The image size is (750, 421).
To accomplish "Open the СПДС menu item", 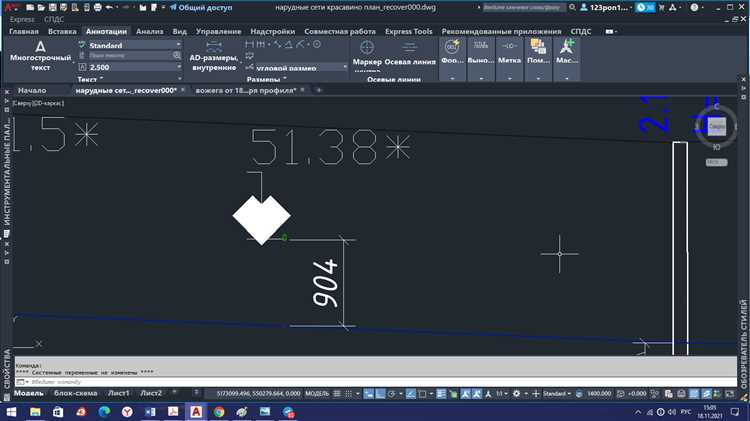I will [54, 19].
